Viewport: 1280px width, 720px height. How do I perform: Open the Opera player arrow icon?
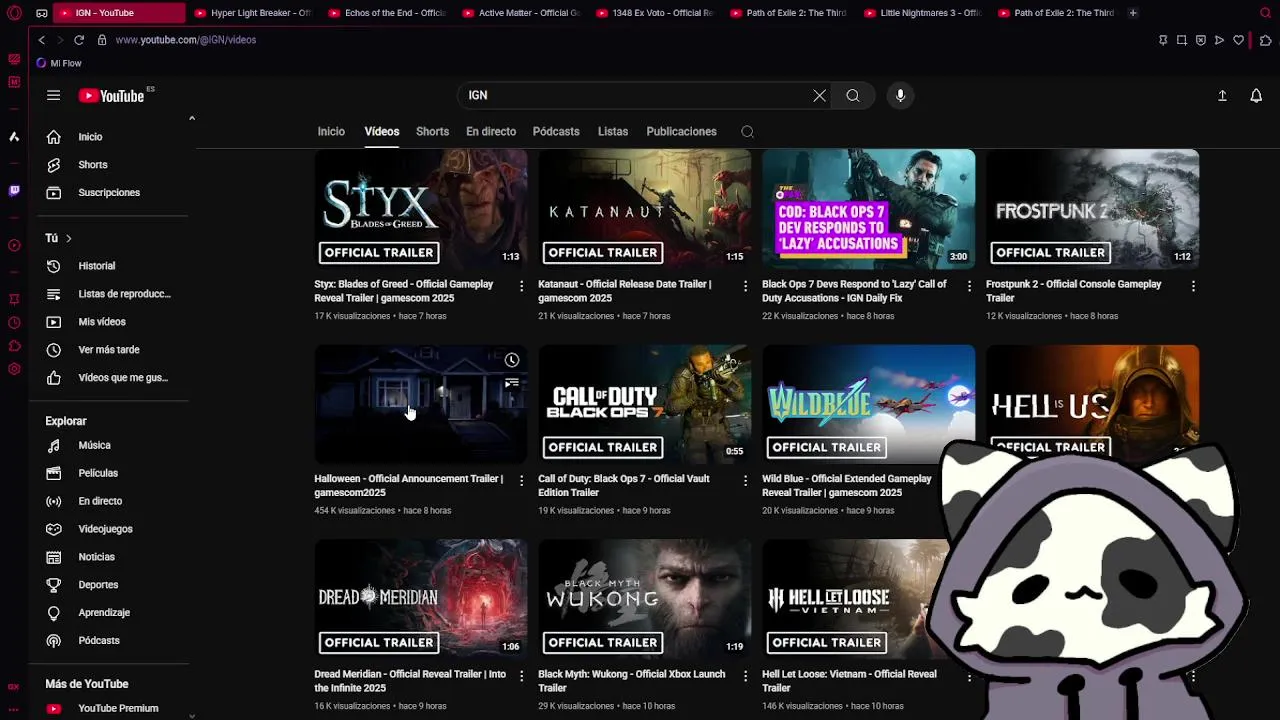[1219, 40]
